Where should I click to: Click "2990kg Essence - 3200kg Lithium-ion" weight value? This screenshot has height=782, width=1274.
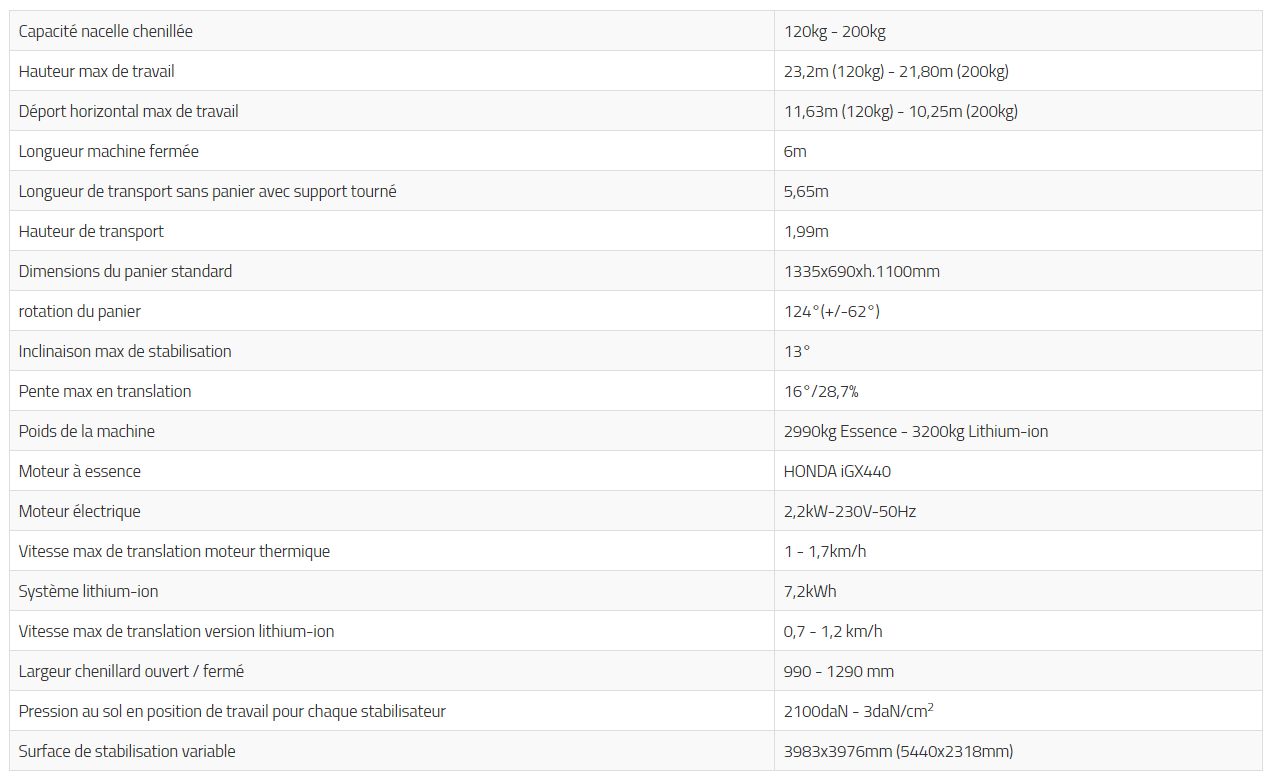click(x=915, y=431)
